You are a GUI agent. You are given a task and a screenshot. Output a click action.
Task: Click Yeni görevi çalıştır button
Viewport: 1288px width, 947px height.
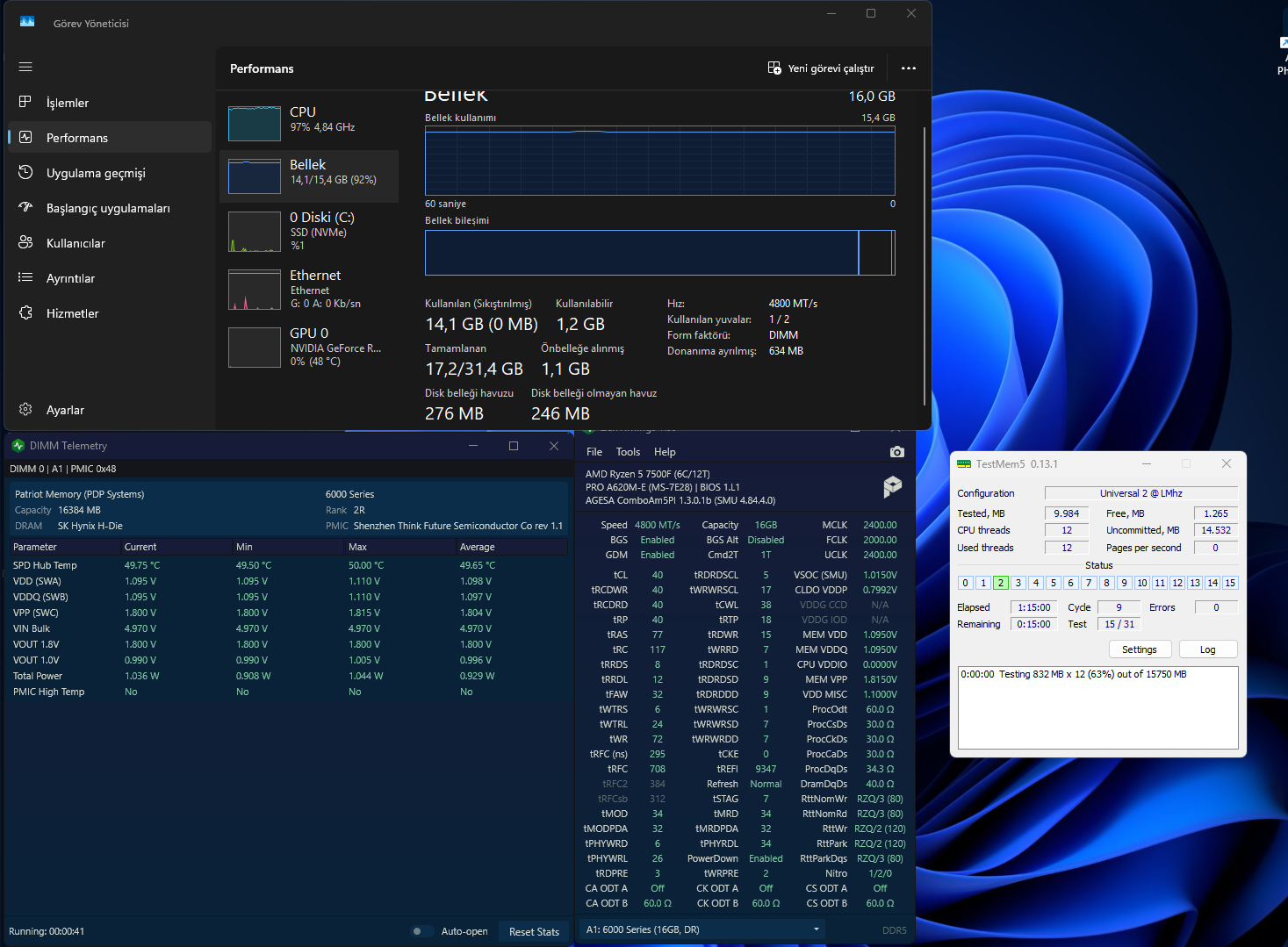821,68
